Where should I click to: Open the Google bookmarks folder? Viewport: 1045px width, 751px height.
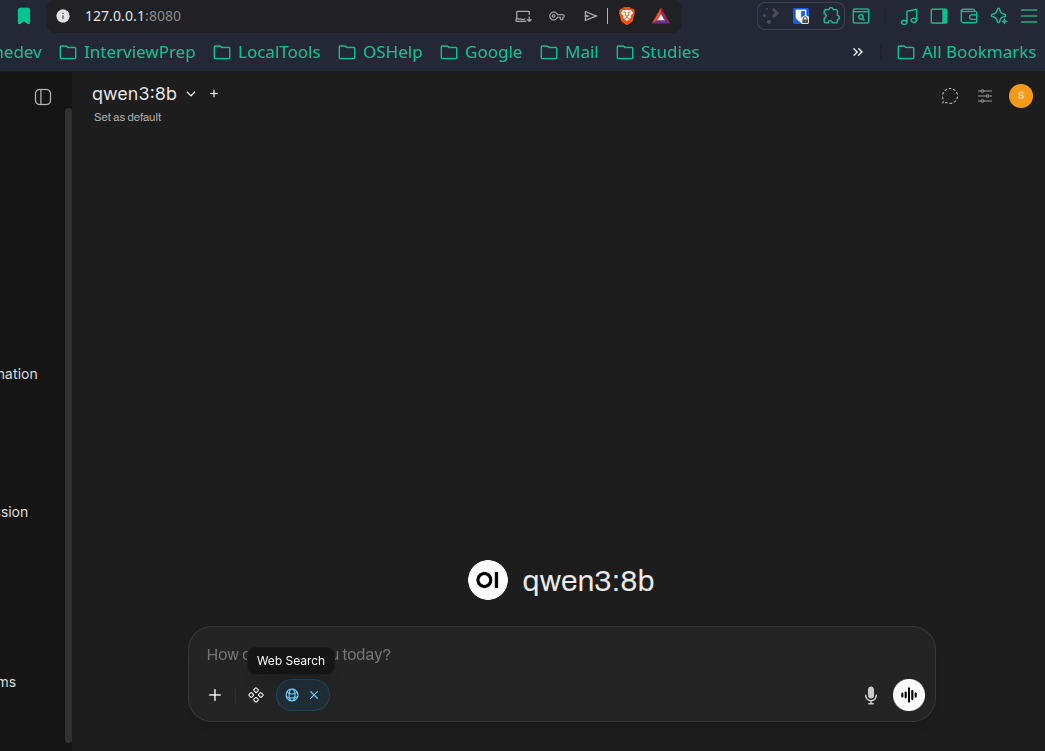coord(481,52)
